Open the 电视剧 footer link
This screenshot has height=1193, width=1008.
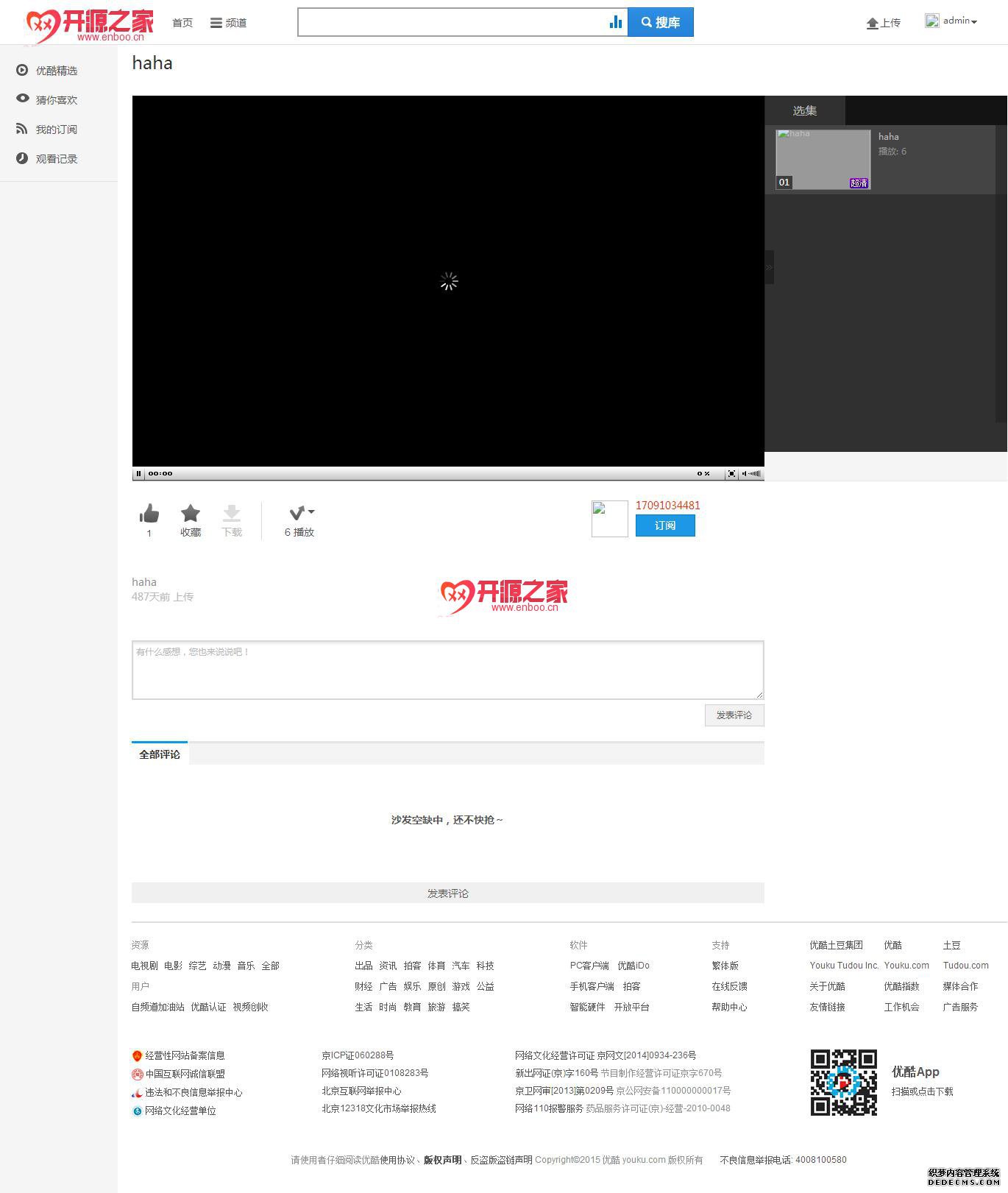[144, 966]
